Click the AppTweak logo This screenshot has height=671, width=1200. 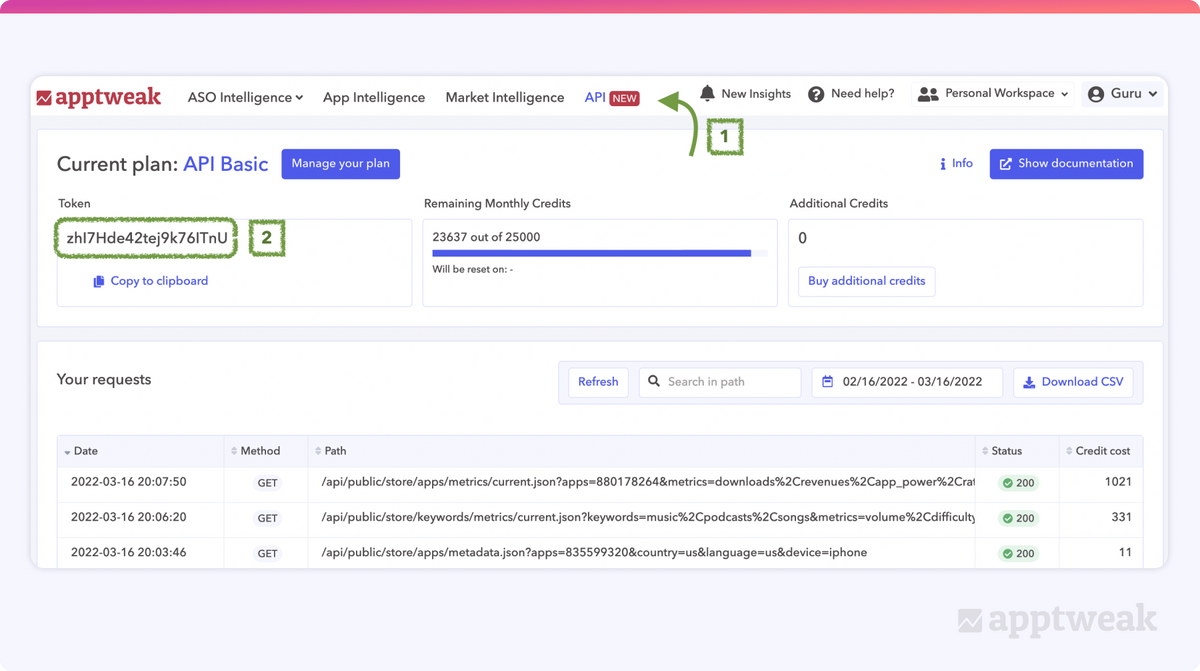[x=99, y=97]
